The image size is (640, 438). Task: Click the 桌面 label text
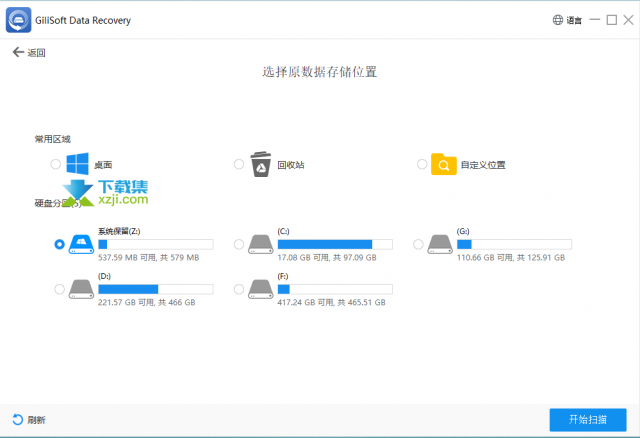coord(103,165)
